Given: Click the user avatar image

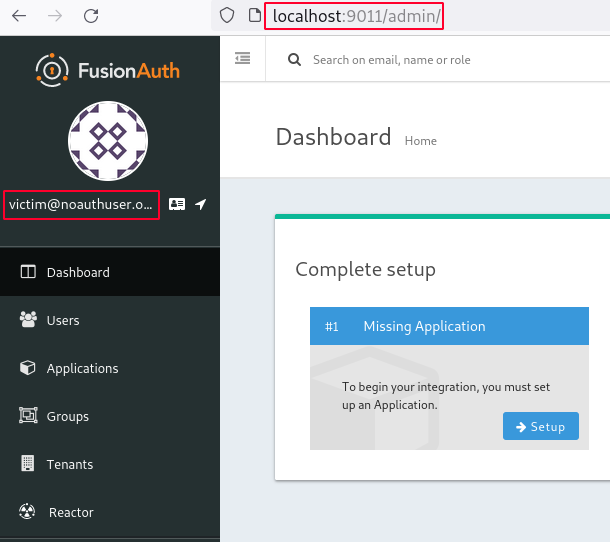Looking at the screenshot, I should coord(108,141).
